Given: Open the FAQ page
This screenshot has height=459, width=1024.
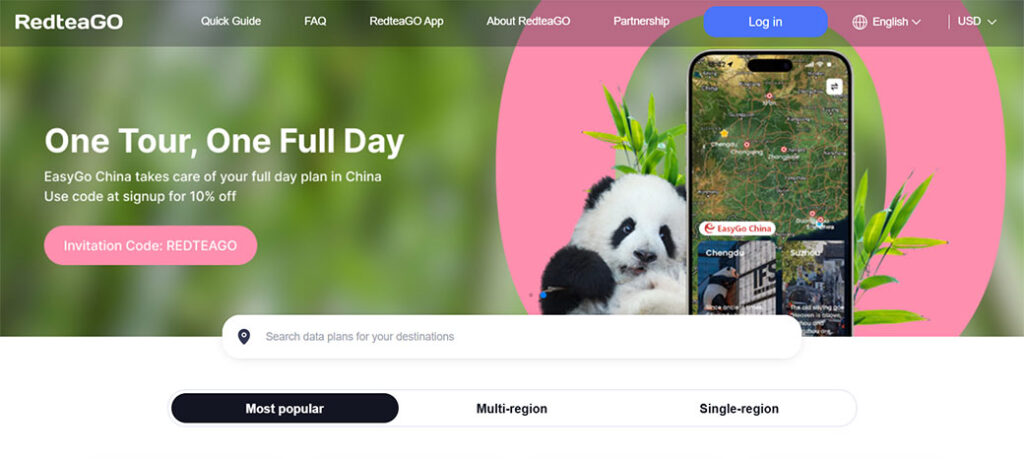Looking at the screenshot, I should (315, 22).
